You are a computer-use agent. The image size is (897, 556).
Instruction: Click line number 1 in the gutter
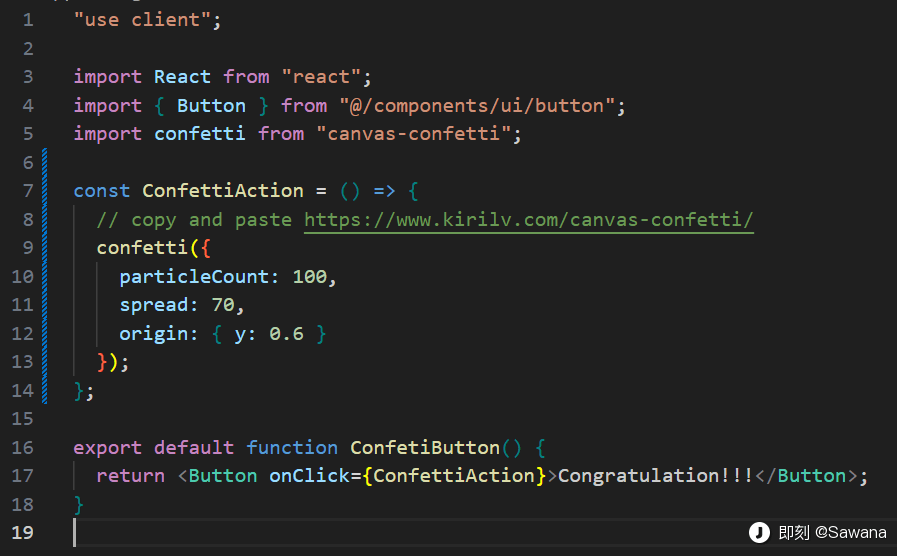(x=27, y=20)
